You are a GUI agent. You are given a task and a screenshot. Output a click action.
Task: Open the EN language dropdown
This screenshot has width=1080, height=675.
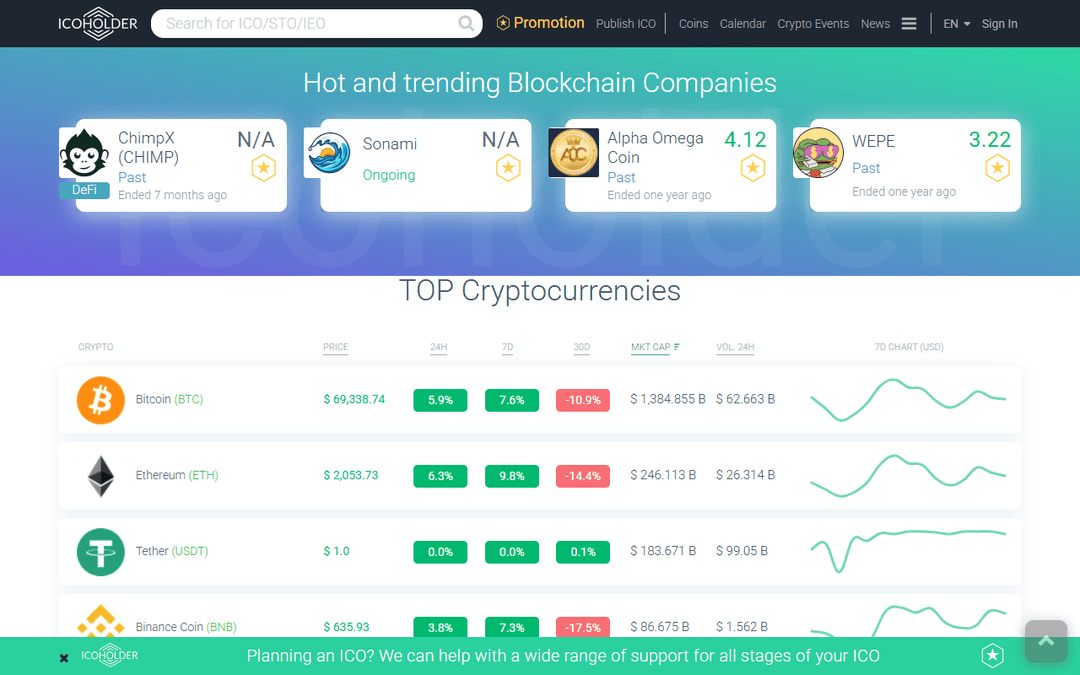pos(957,23)
